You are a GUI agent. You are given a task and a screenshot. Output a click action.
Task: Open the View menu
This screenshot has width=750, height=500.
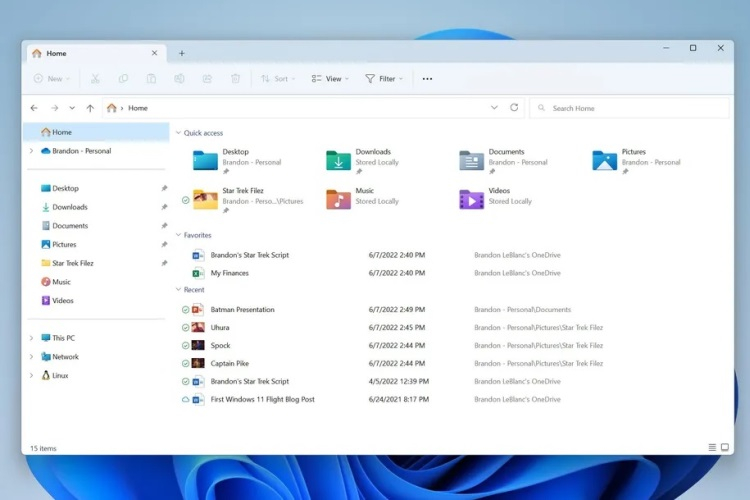point(329,78)
